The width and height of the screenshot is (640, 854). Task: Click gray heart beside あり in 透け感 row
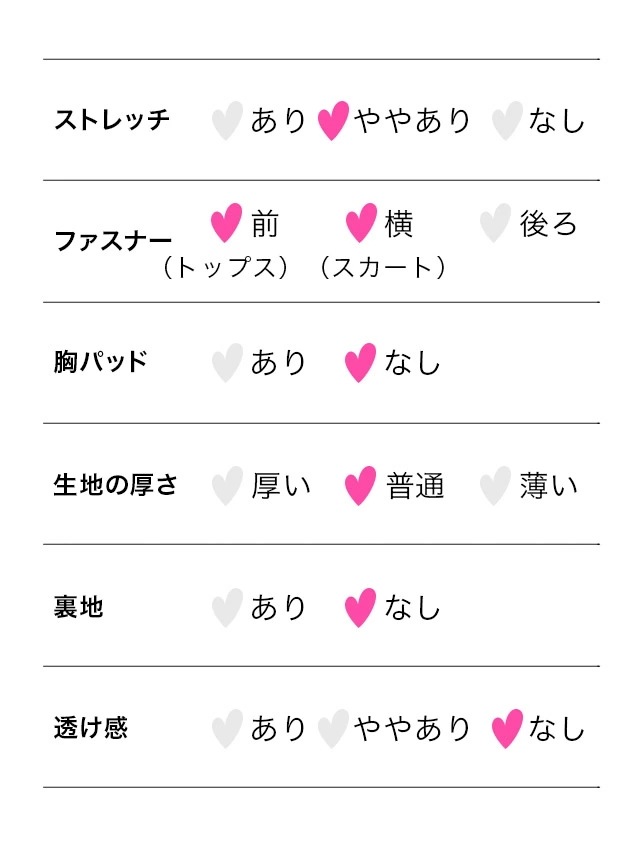pyautogui.click(x=227, y=729)
